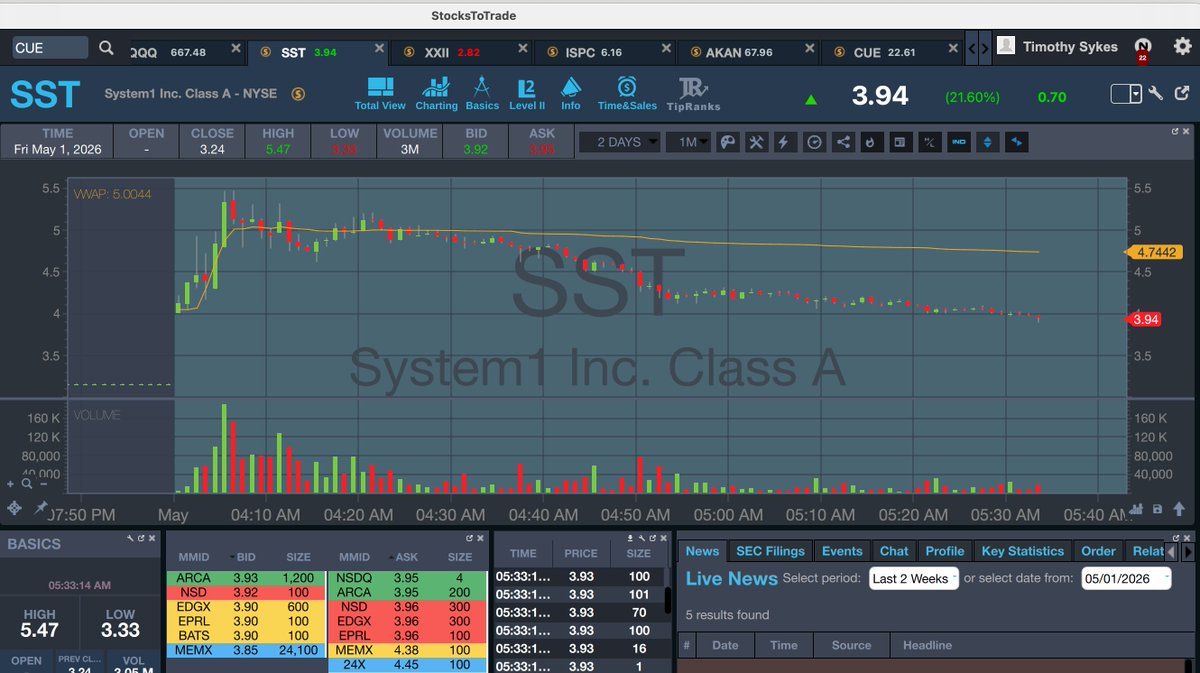Click the pin icon below chart
Image resolution: width=1200 pixels, height=673 pixels.
tap(41, 508)
